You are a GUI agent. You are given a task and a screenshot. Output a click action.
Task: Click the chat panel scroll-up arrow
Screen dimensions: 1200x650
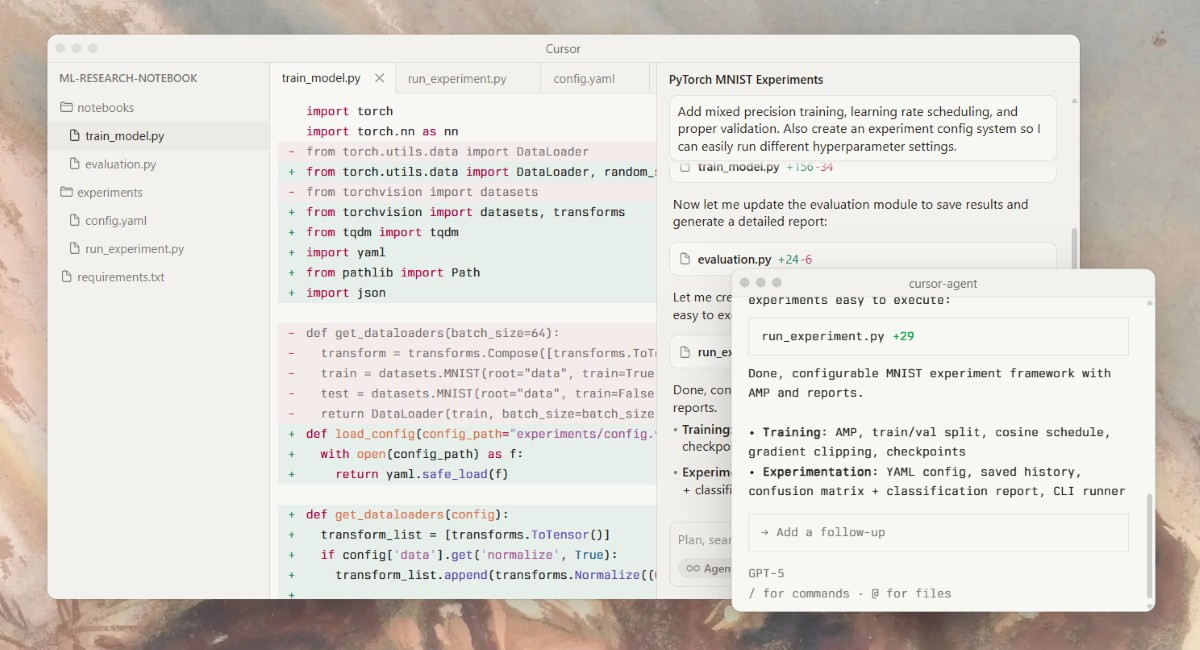(x=1074, y=101)
